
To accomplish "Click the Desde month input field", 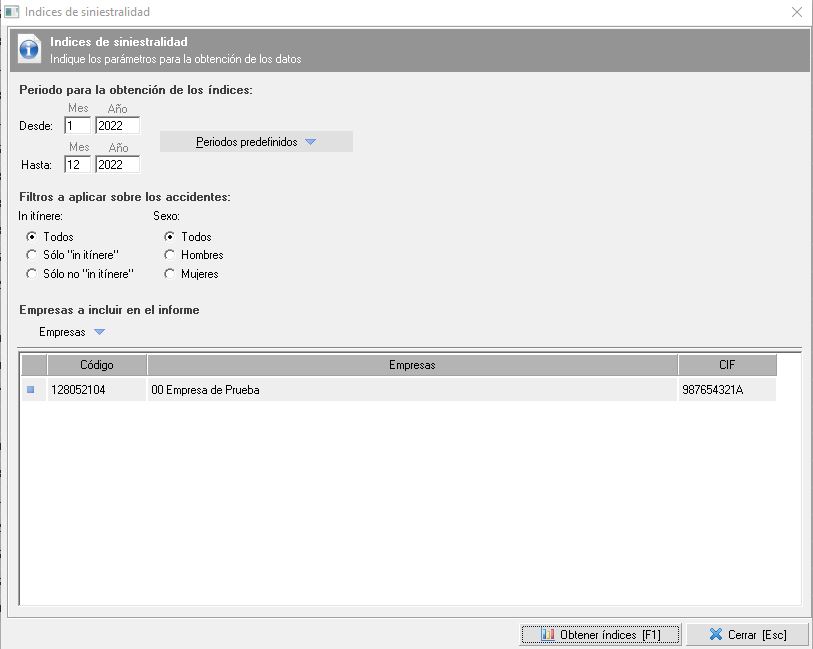I will (77, 126).
